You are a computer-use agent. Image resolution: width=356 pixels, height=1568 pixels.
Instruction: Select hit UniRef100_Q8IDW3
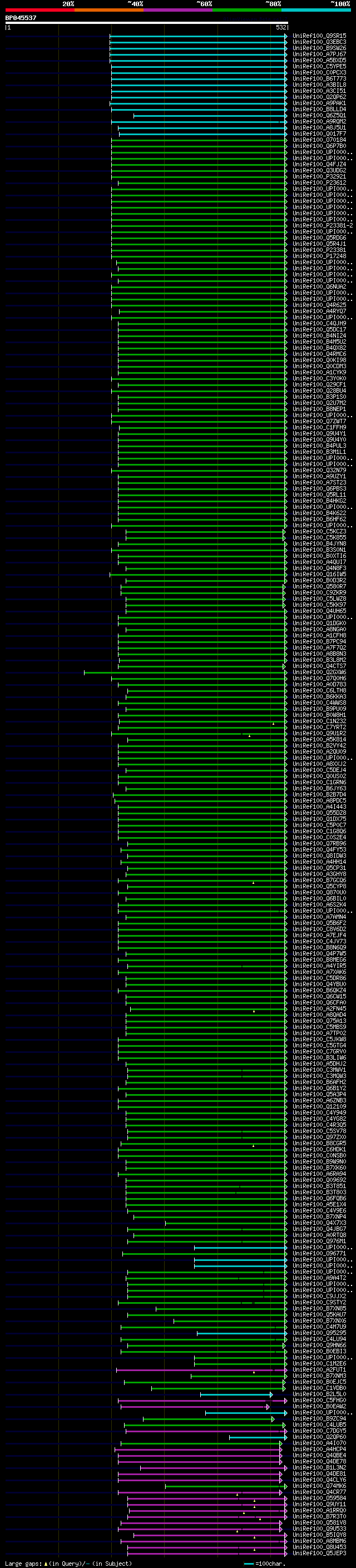click(319, 856)
